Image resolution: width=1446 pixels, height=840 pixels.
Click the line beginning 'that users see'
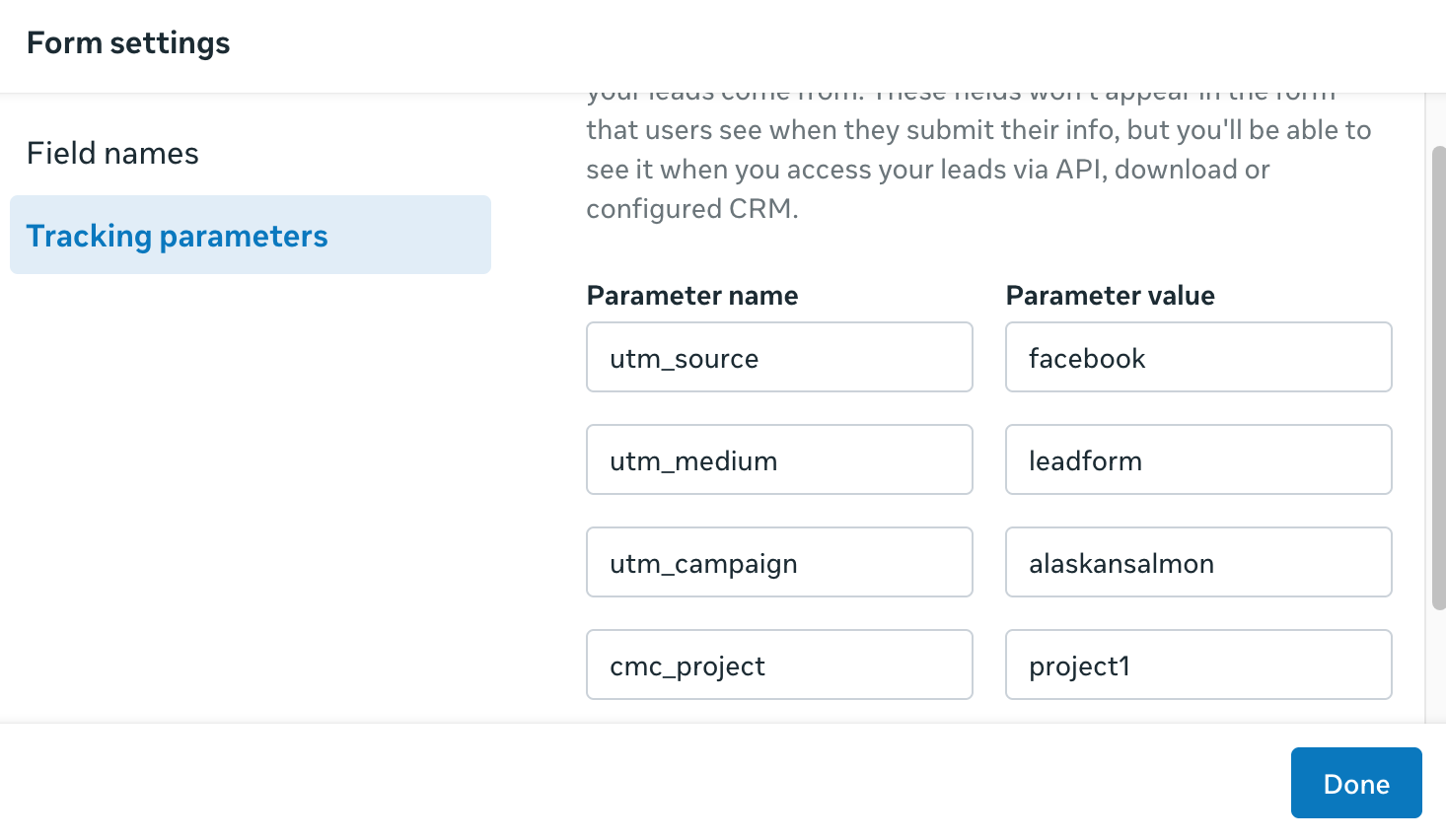977,130
